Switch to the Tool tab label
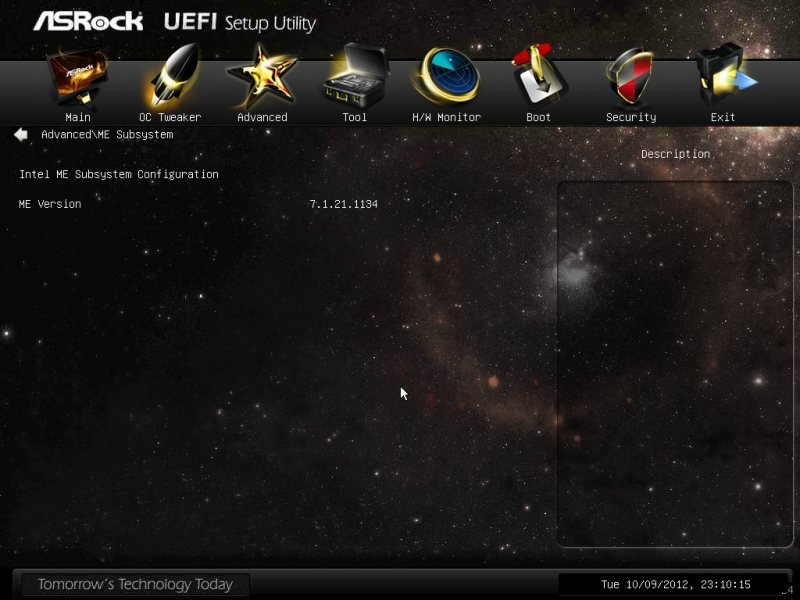This screenshot has width=800, height=600. [355, 117]
